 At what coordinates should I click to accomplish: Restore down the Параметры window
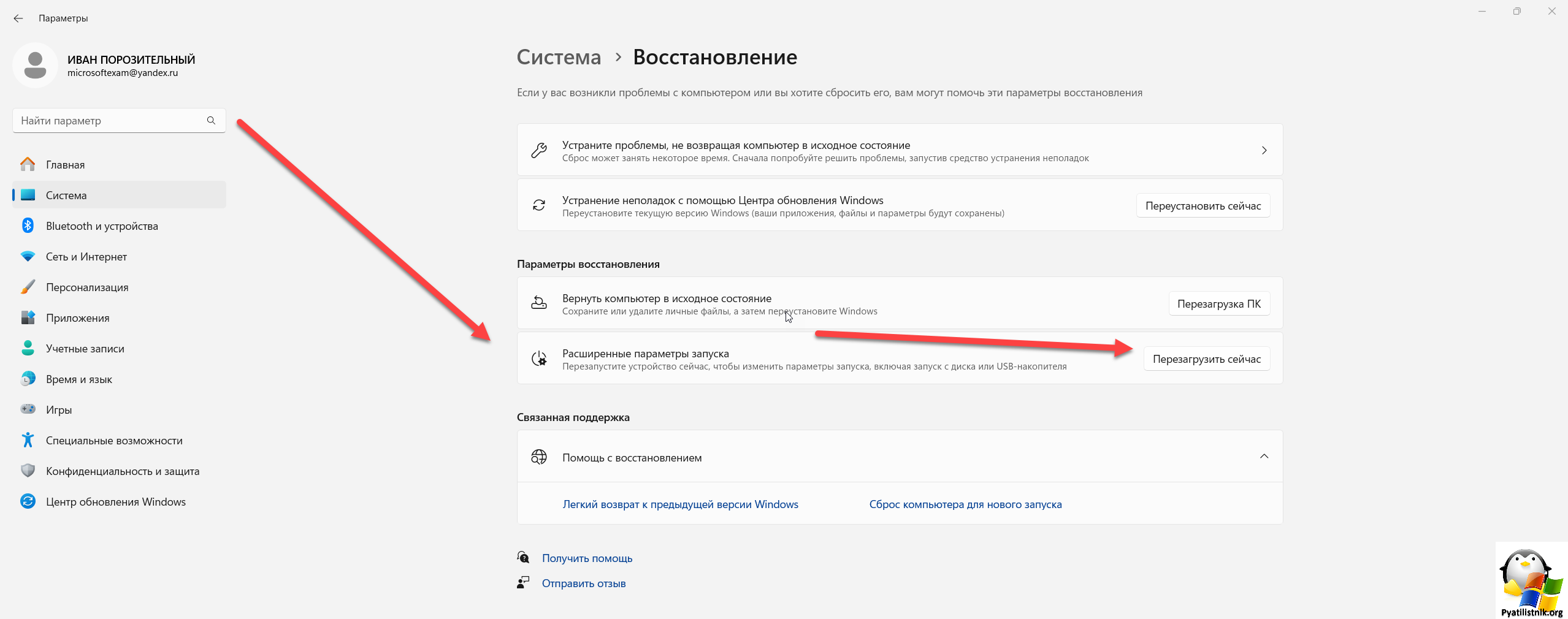click(1516, 11)
